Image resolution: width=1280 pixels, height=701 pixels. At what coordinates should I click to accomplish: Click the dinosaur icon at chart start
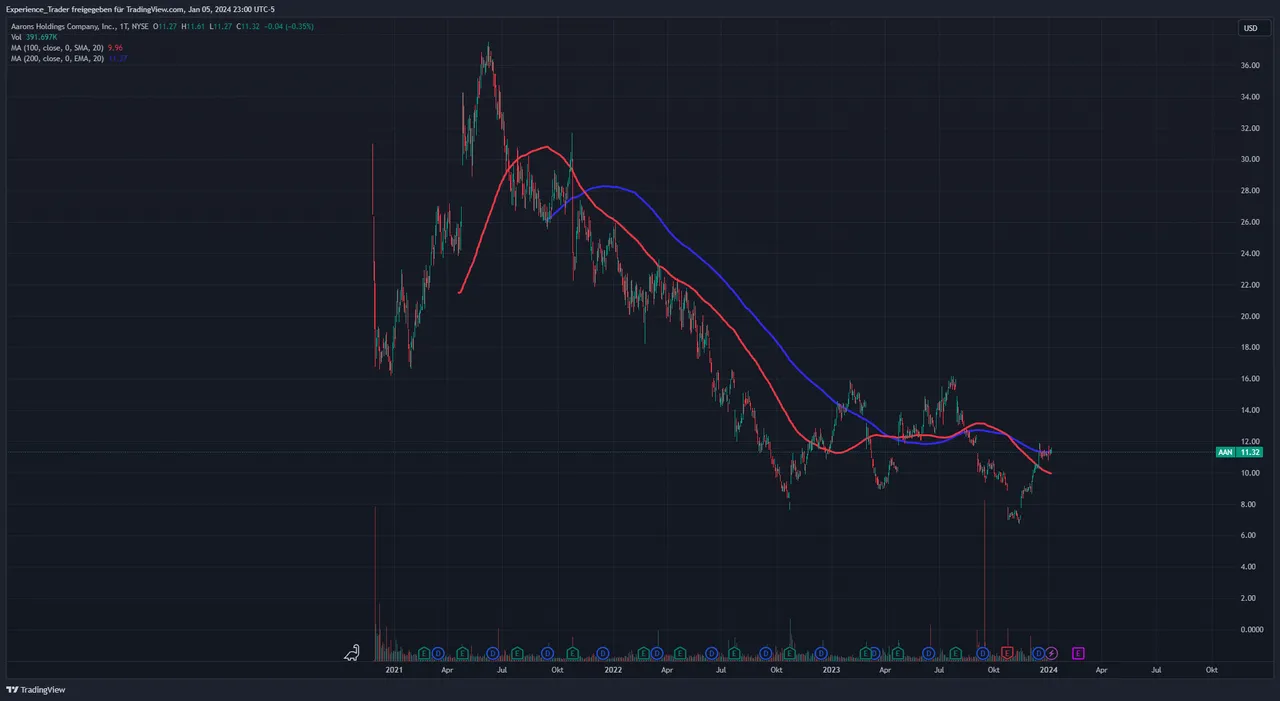(x=352, y=653)
